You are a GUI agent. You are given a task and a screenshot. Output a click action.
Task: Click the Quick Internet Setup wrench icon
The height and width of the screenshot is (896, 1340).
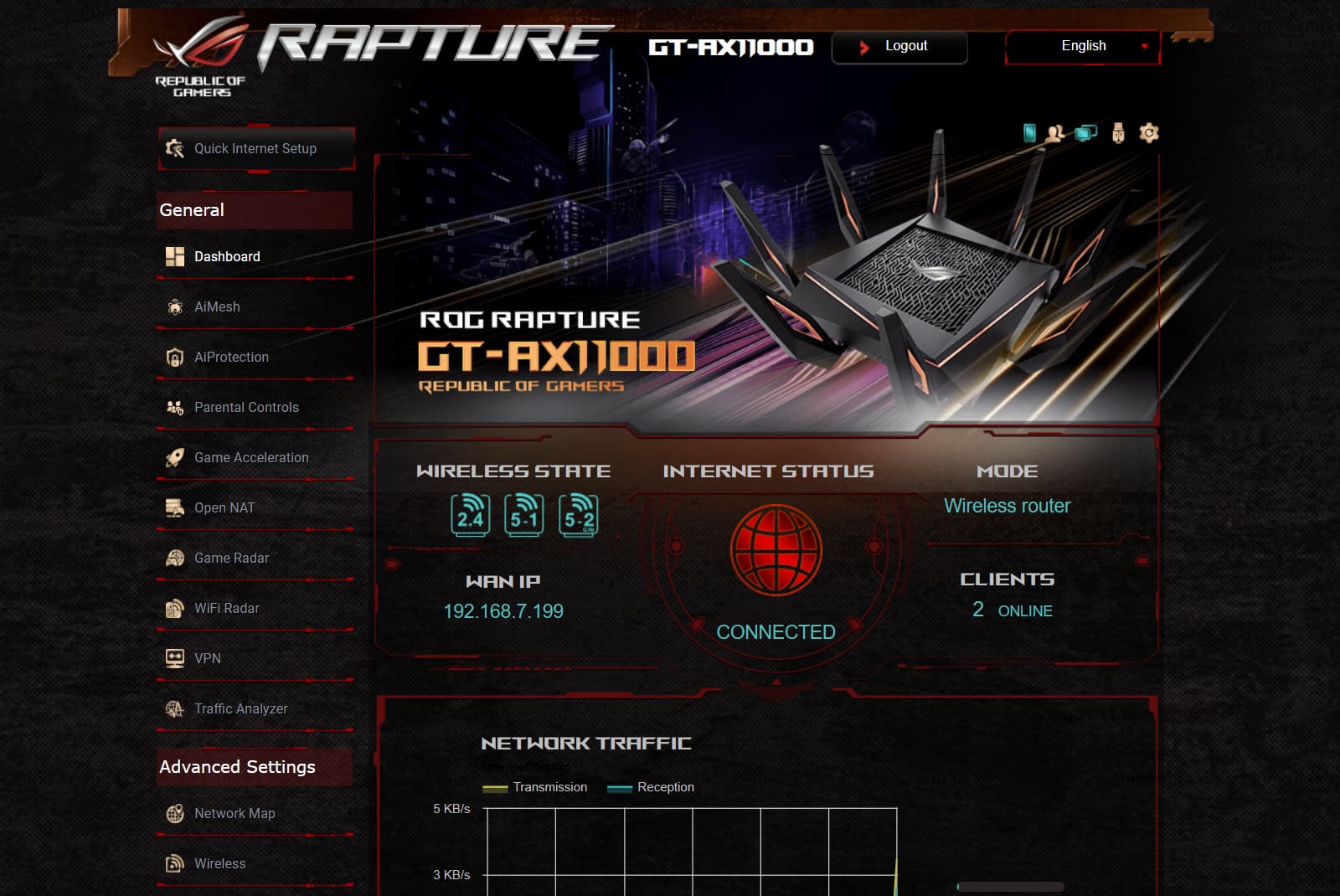[x=174, y=148]
